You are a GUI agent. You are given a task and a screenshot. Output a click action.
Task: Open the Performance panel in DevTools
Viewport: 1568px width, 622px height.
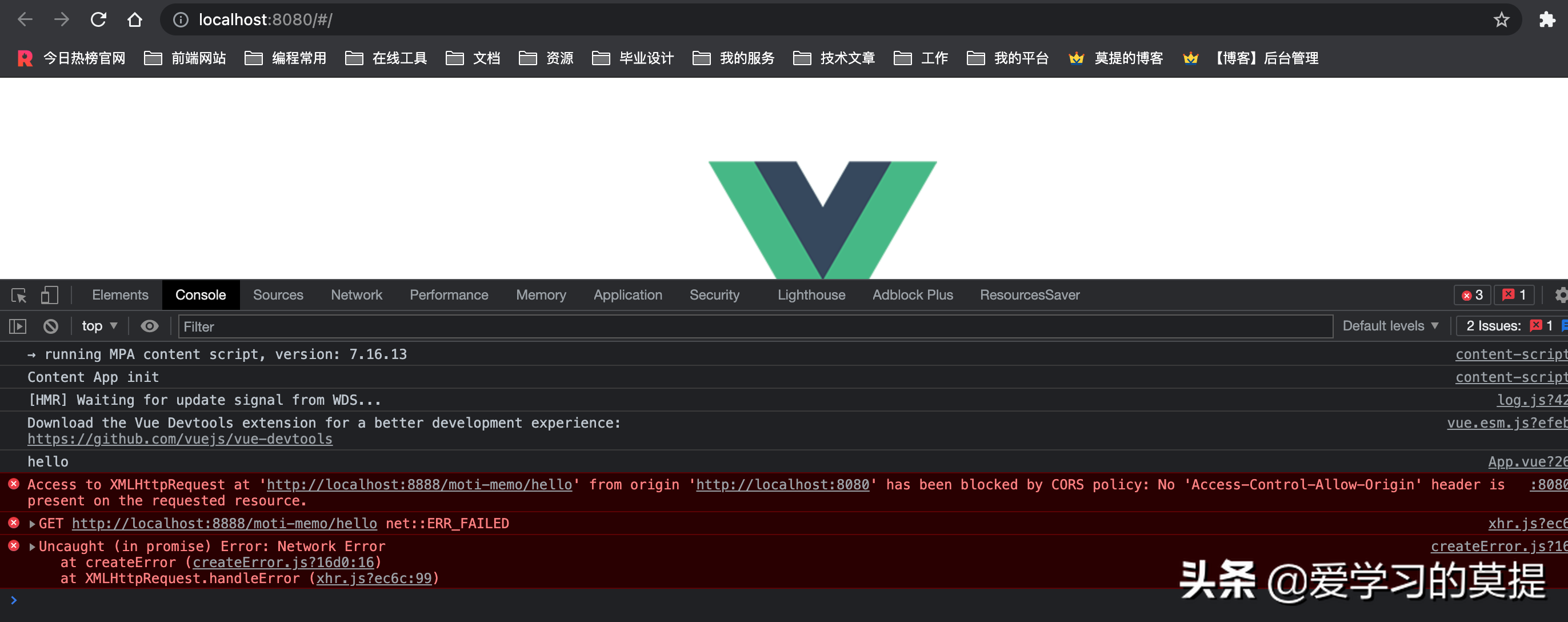[x=449, y=294]
